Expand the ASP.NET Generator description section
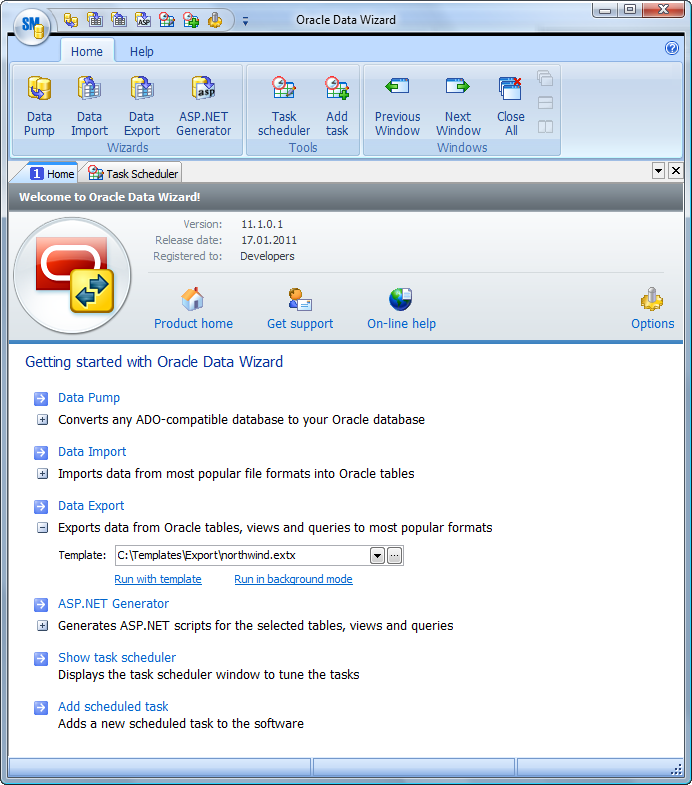 43,626
